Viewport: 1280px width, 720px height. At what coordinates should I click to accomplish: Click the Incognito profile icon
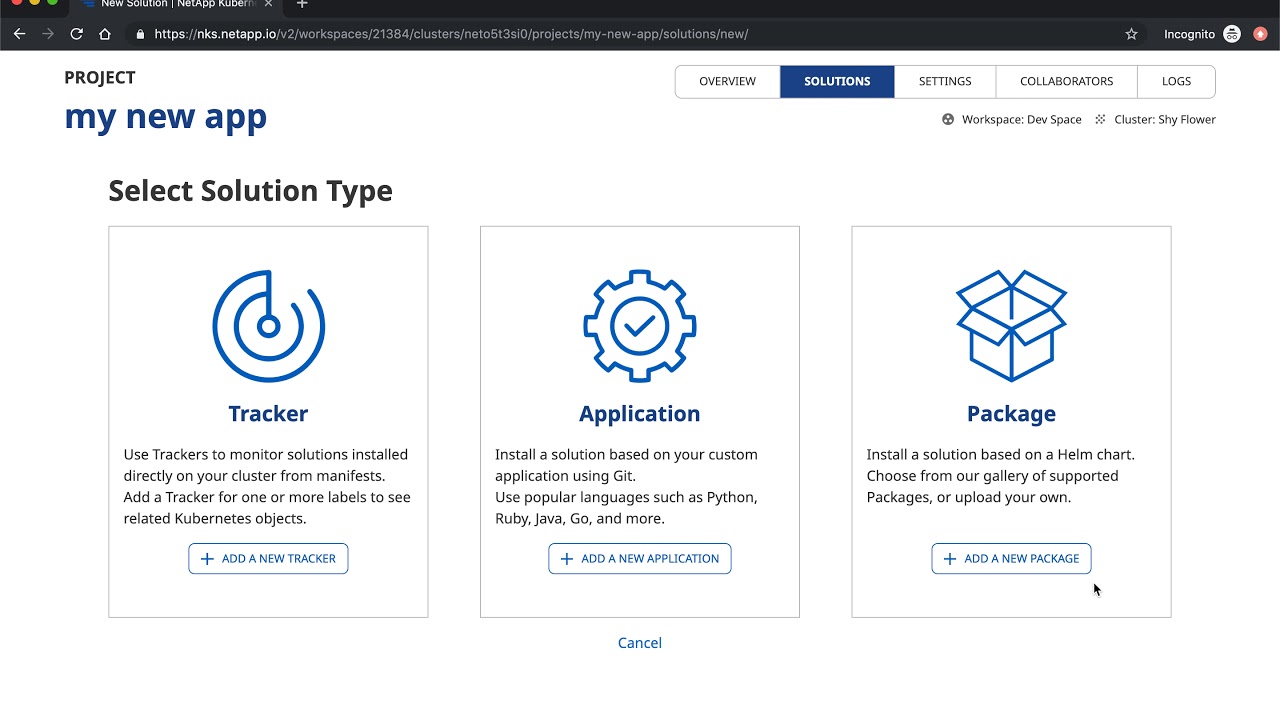click(x=1232, y=34)
